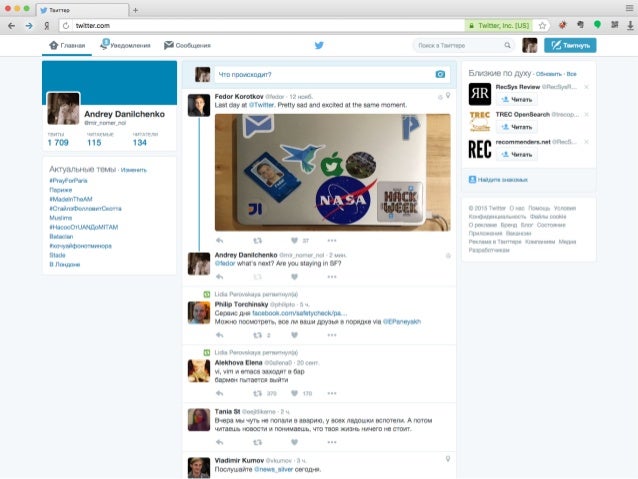This screenshot has height=479, width=638.
Task: Open more options on Andrey Danilchenko's tweet
Action: coord(332,277)
